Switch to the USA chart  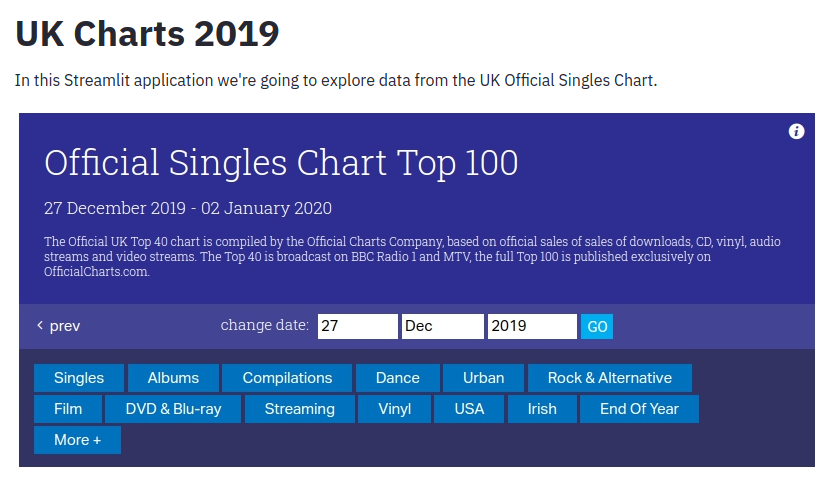(469, 409)
